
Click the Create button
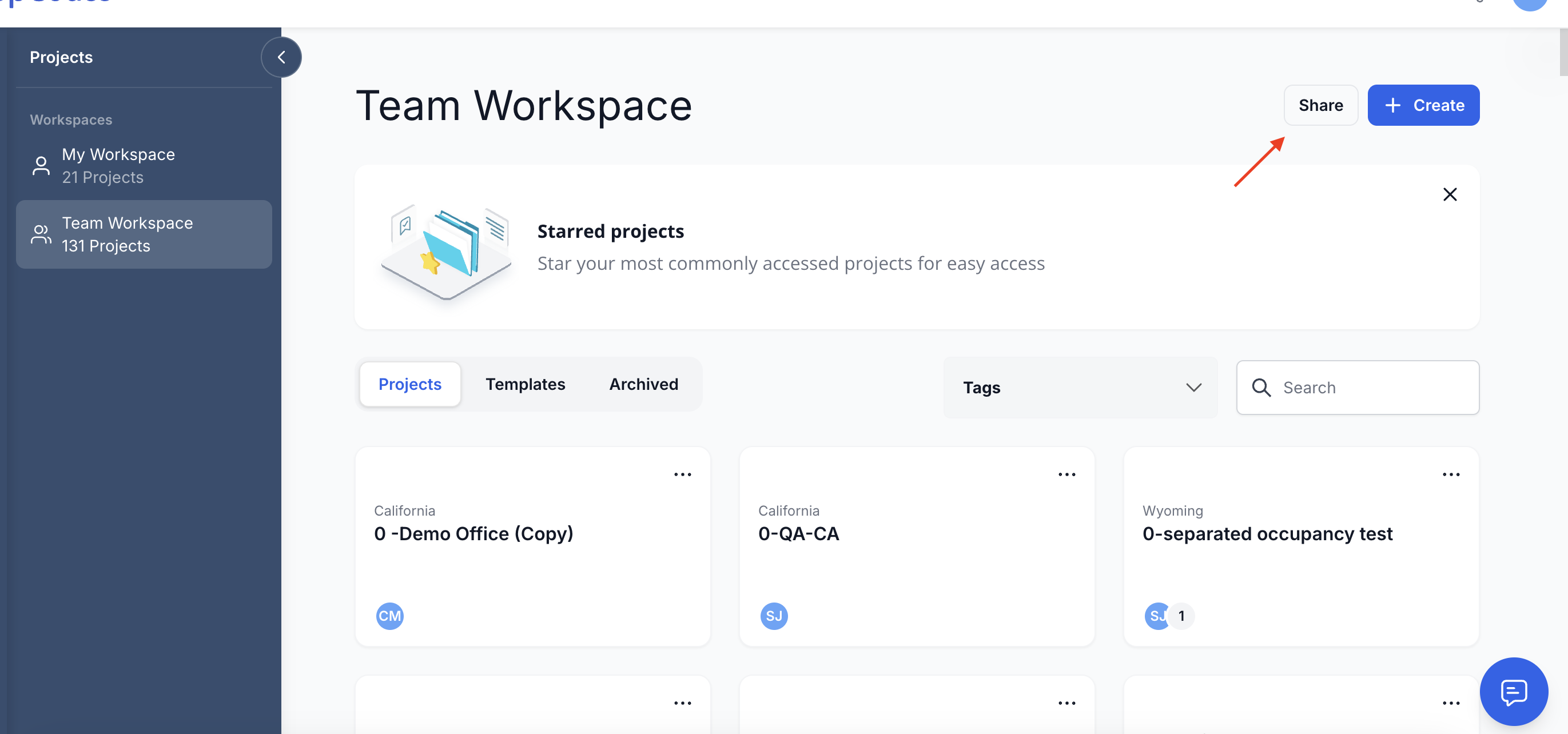point(1423,105)
